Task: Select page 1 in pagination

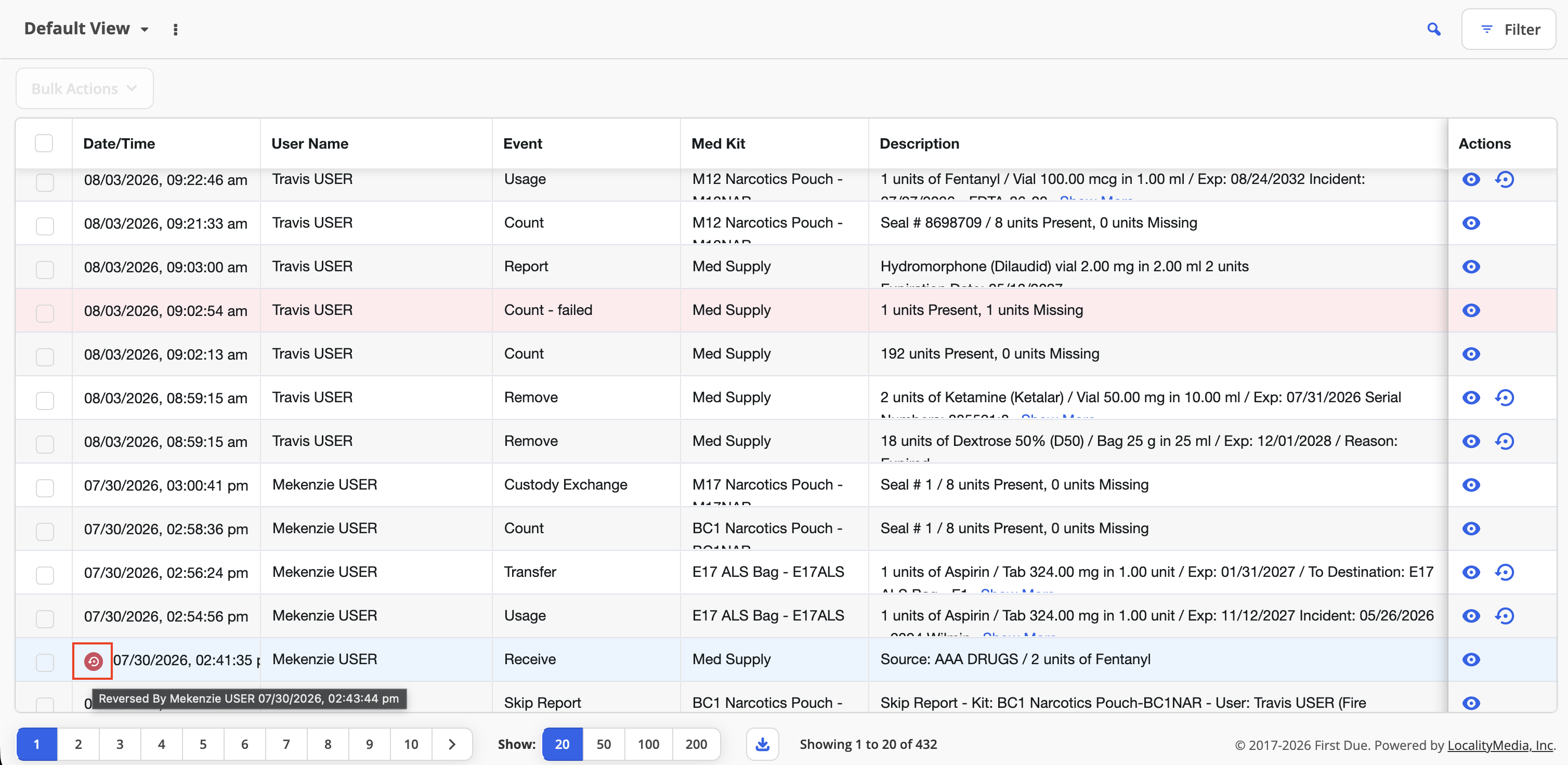Action: click(36, 744)
